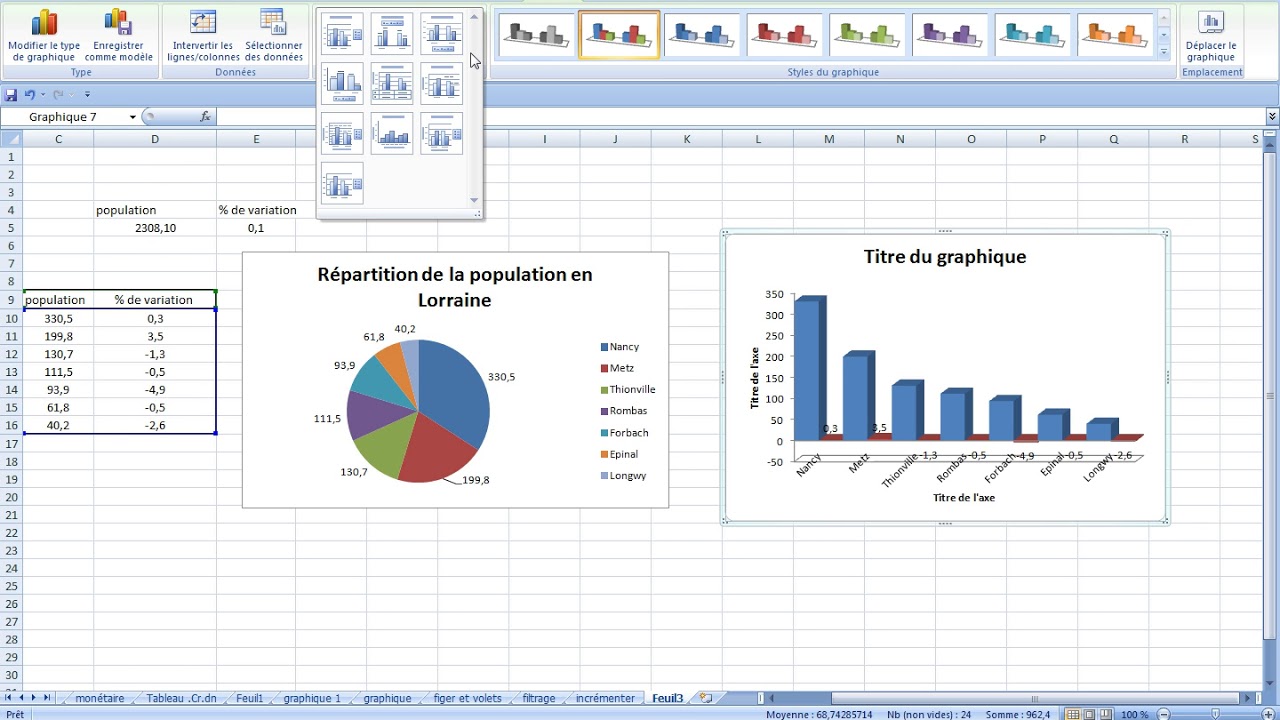1280x720 pixels.
Task: Select cell containing 2308,10
Action: [x=155, y=228]
